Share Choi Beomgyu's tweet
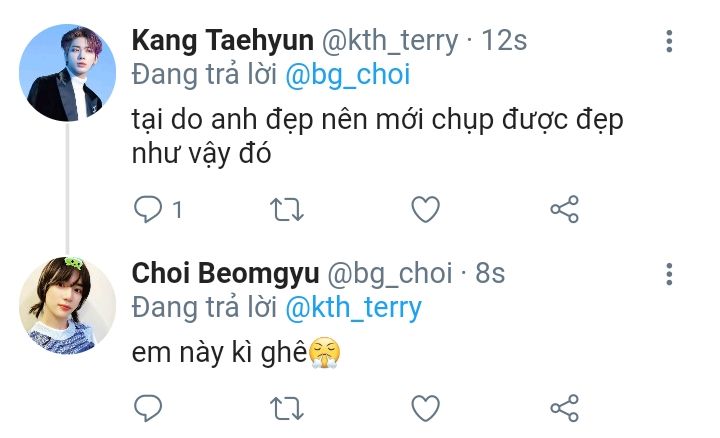 pos(565,407)
